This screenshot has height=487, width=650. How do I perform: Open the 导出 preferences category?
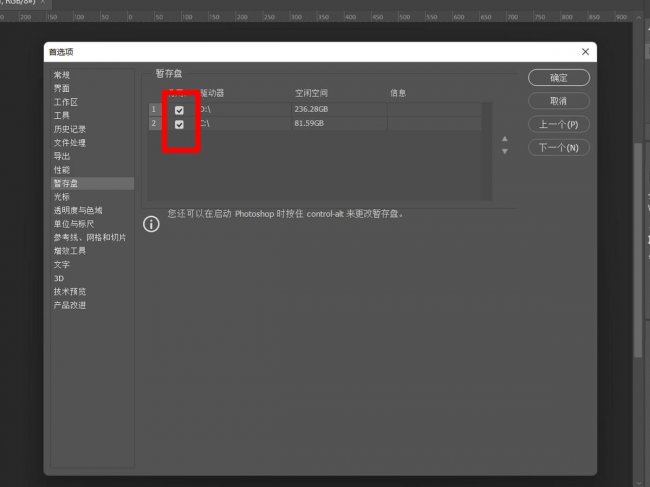pyautogui.click(x=62, y=156)
